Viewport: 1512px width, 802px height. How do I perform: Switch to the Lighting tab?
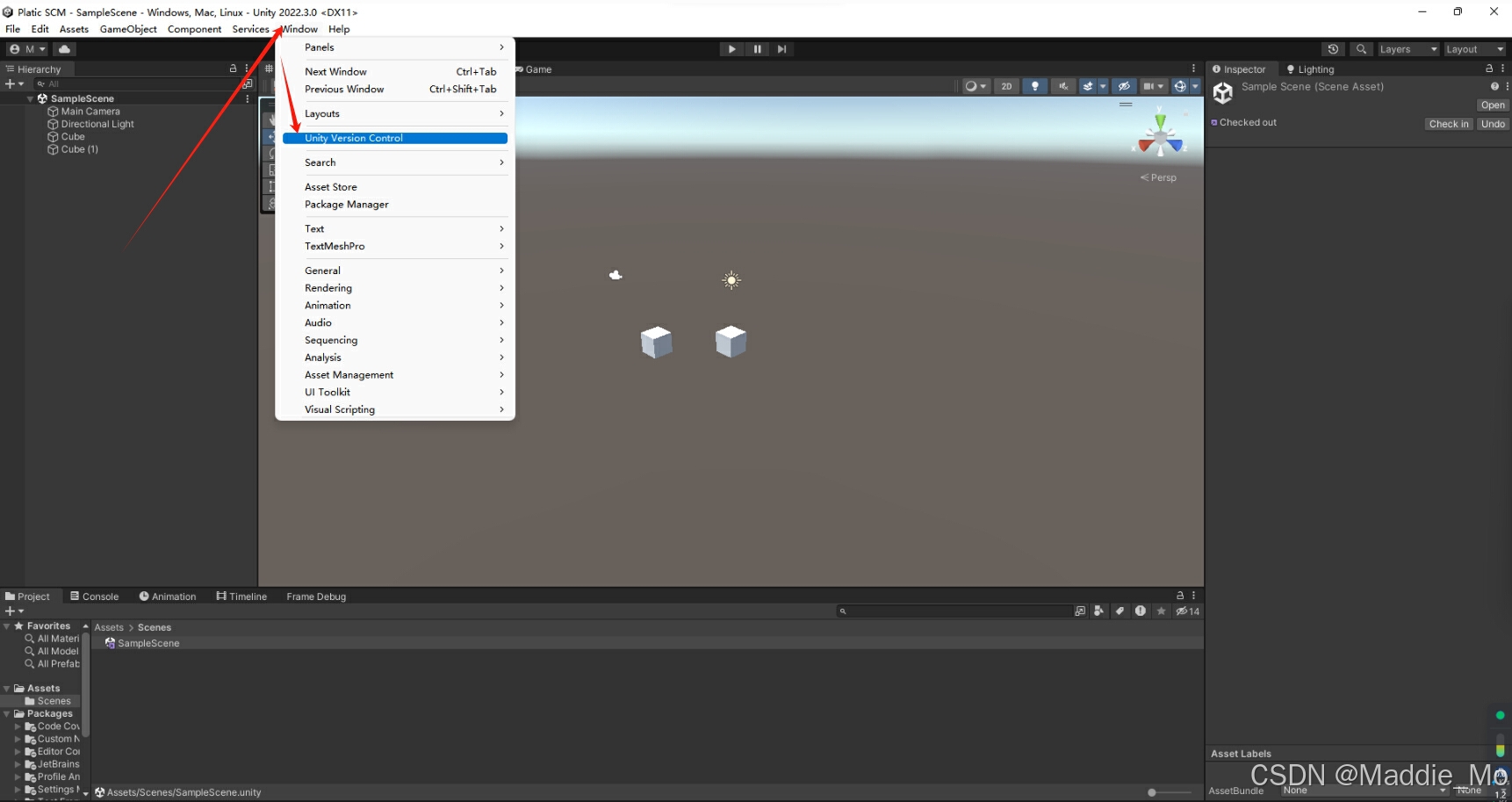(x=1310, y=69)
